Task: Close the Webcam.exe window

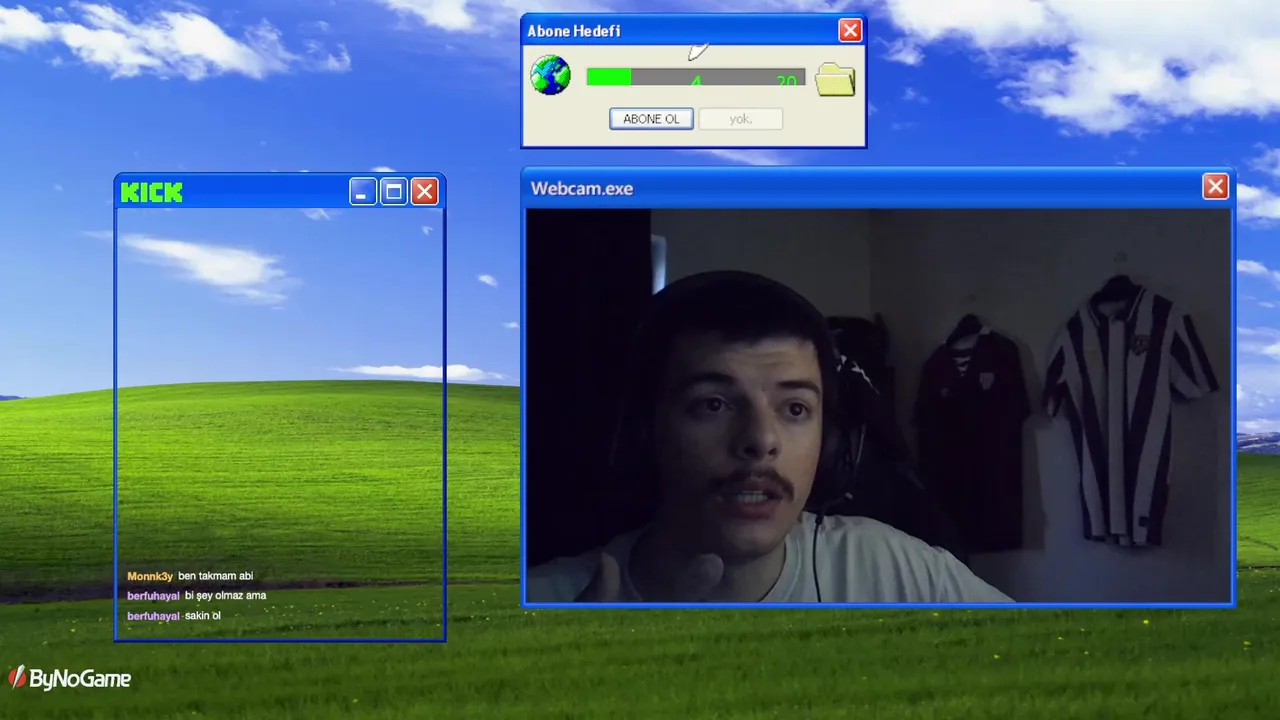Action: tap(1215, 187)
